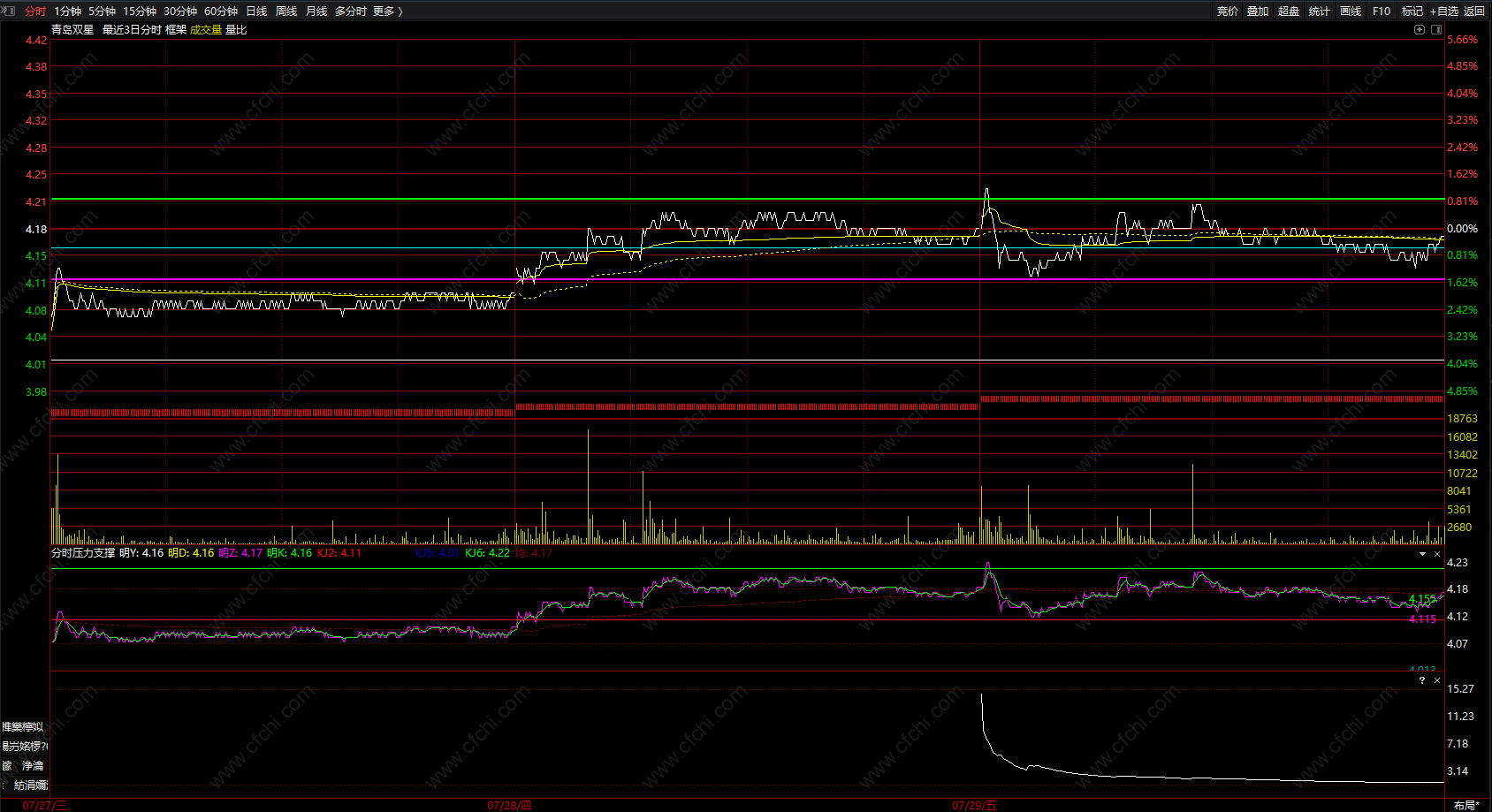Click the 07/29/五 date marker
The image size is (1492, 812).
click(x=974, y=805)
